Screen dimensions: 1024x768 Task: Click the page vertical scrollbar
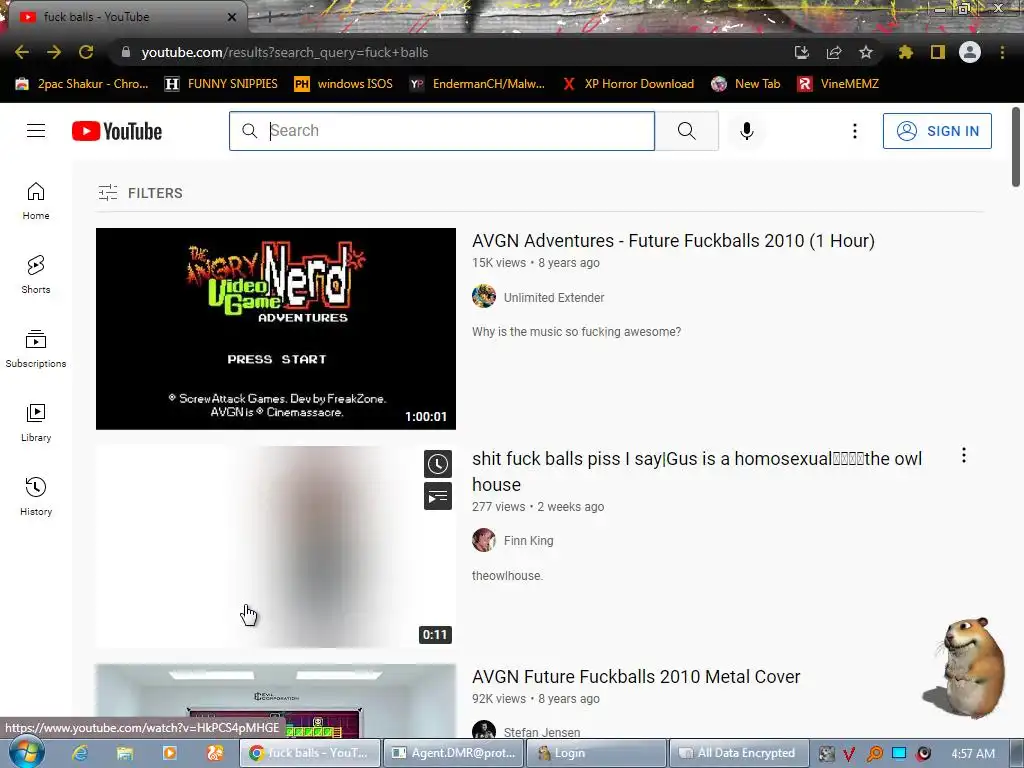pos(1016,147)
